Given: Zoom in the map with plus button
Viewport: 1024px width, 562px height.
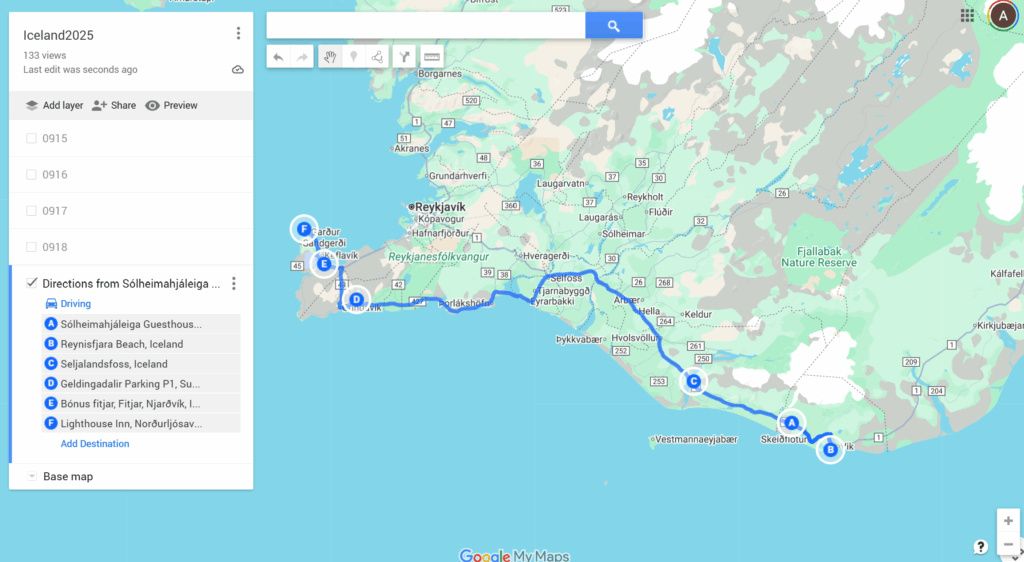Looking at the screenshot, I should click(x=1008, y=521).
